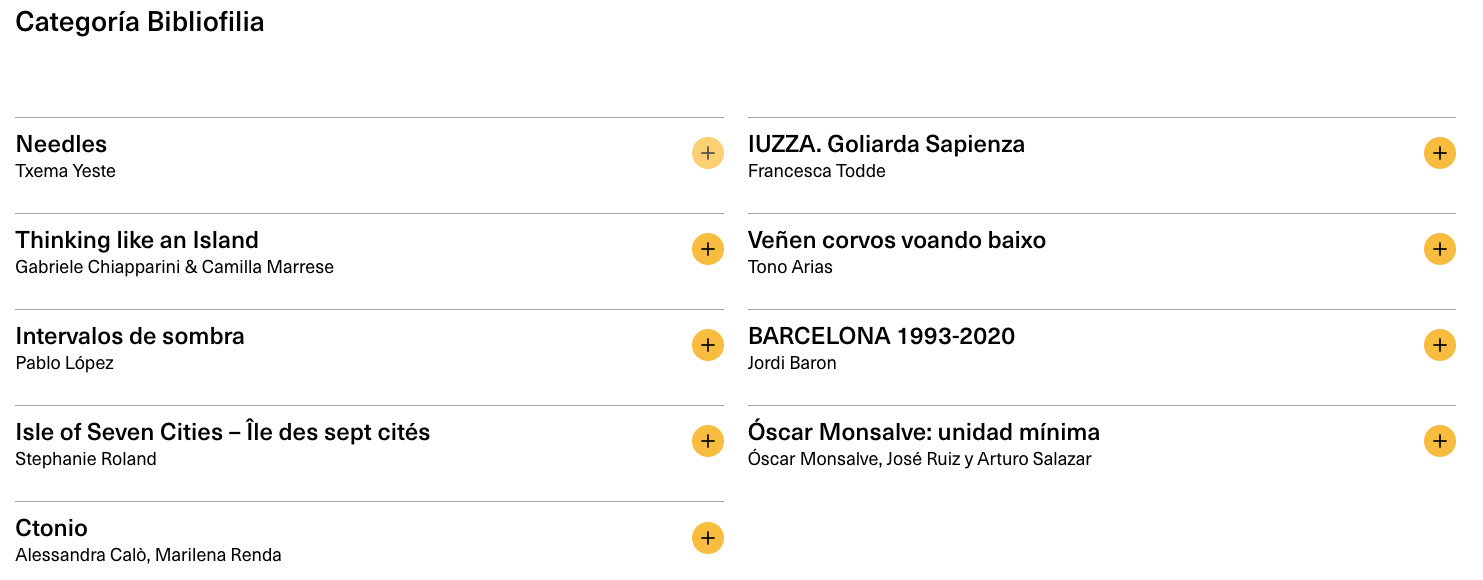Click plus icon for BARCELONA 1993-2020
1483x580 pixels.
[1439, 345]
